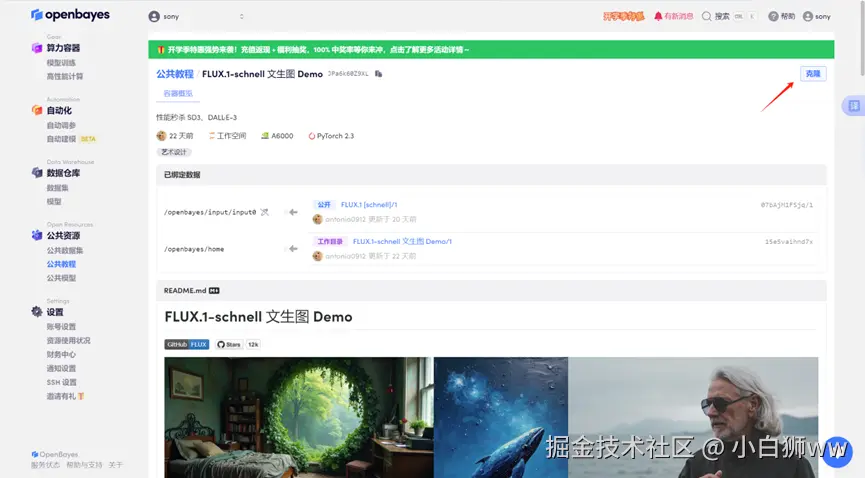865x478 pixels.
Task: Open 公共数据集 in the sidebar
Action: point(65,251)
